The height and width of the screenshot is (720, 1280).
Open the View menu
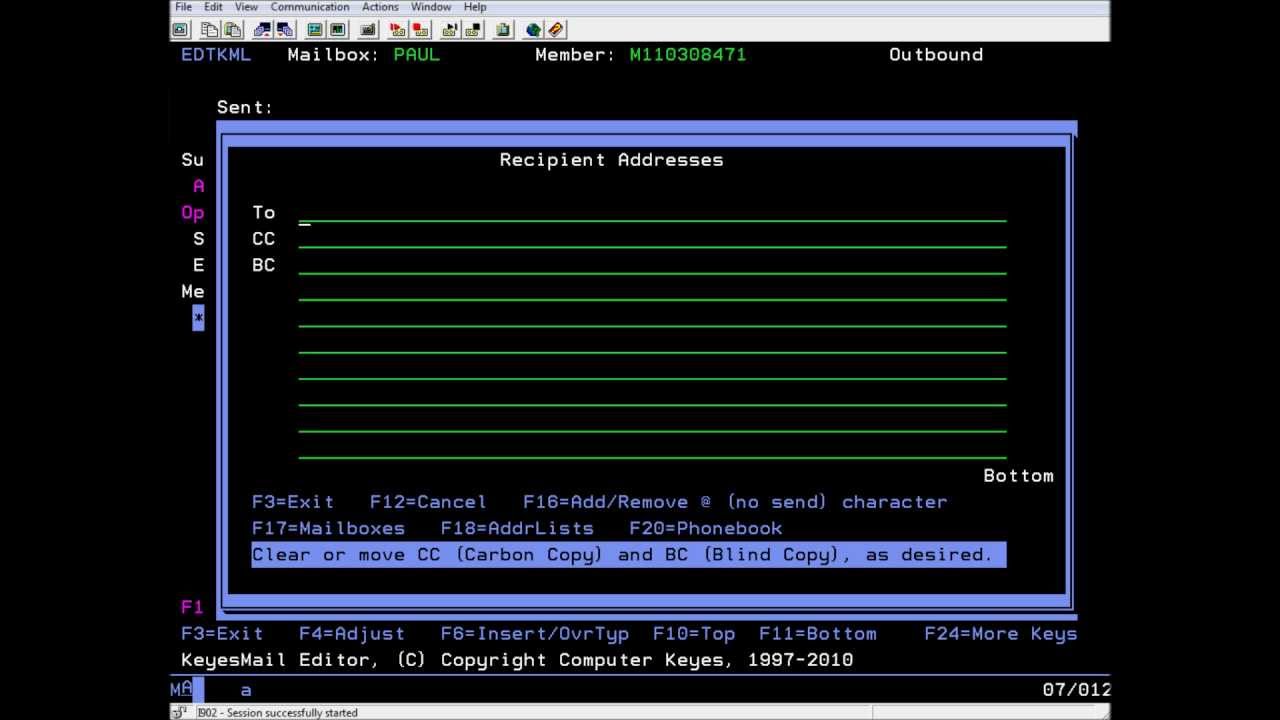(246, 7)
